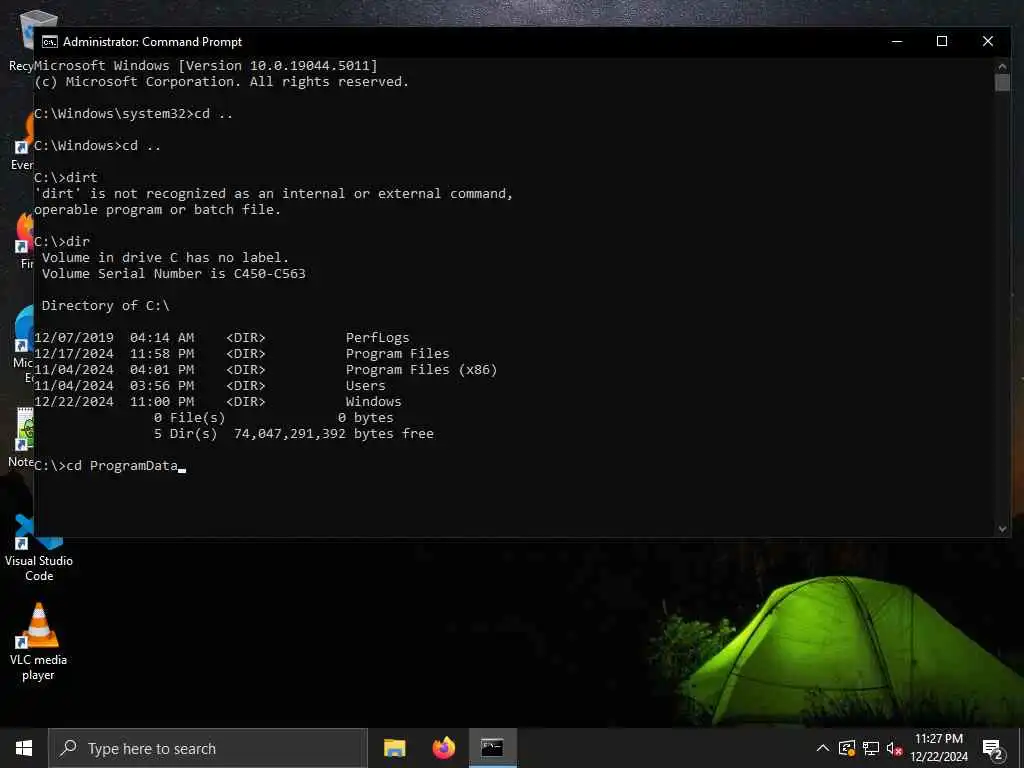This screenshot has width=1024, height=768.
Task: Open the Windows Start menu
Action: (24, 748)
